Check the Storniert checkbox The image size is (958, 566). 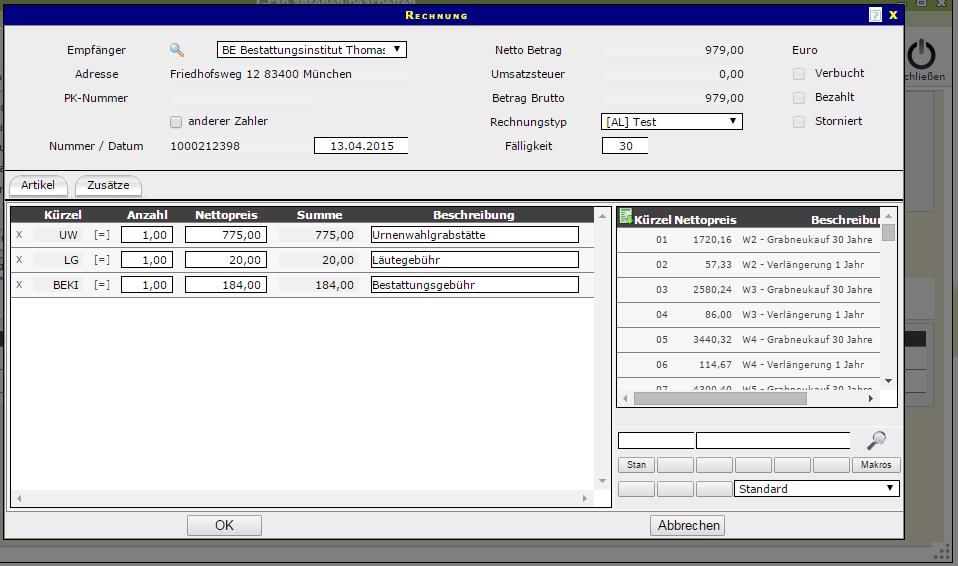[x=799, y=122]
